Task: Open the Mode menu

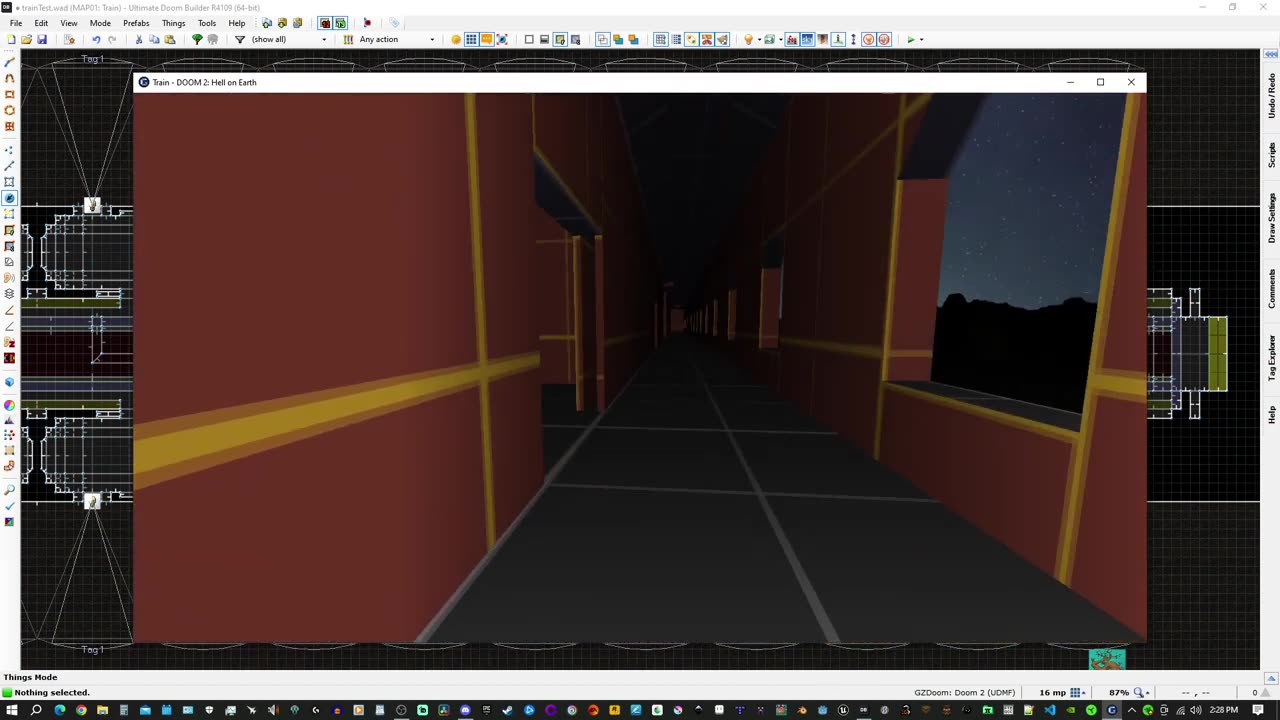Action: [x=100, y=23]
